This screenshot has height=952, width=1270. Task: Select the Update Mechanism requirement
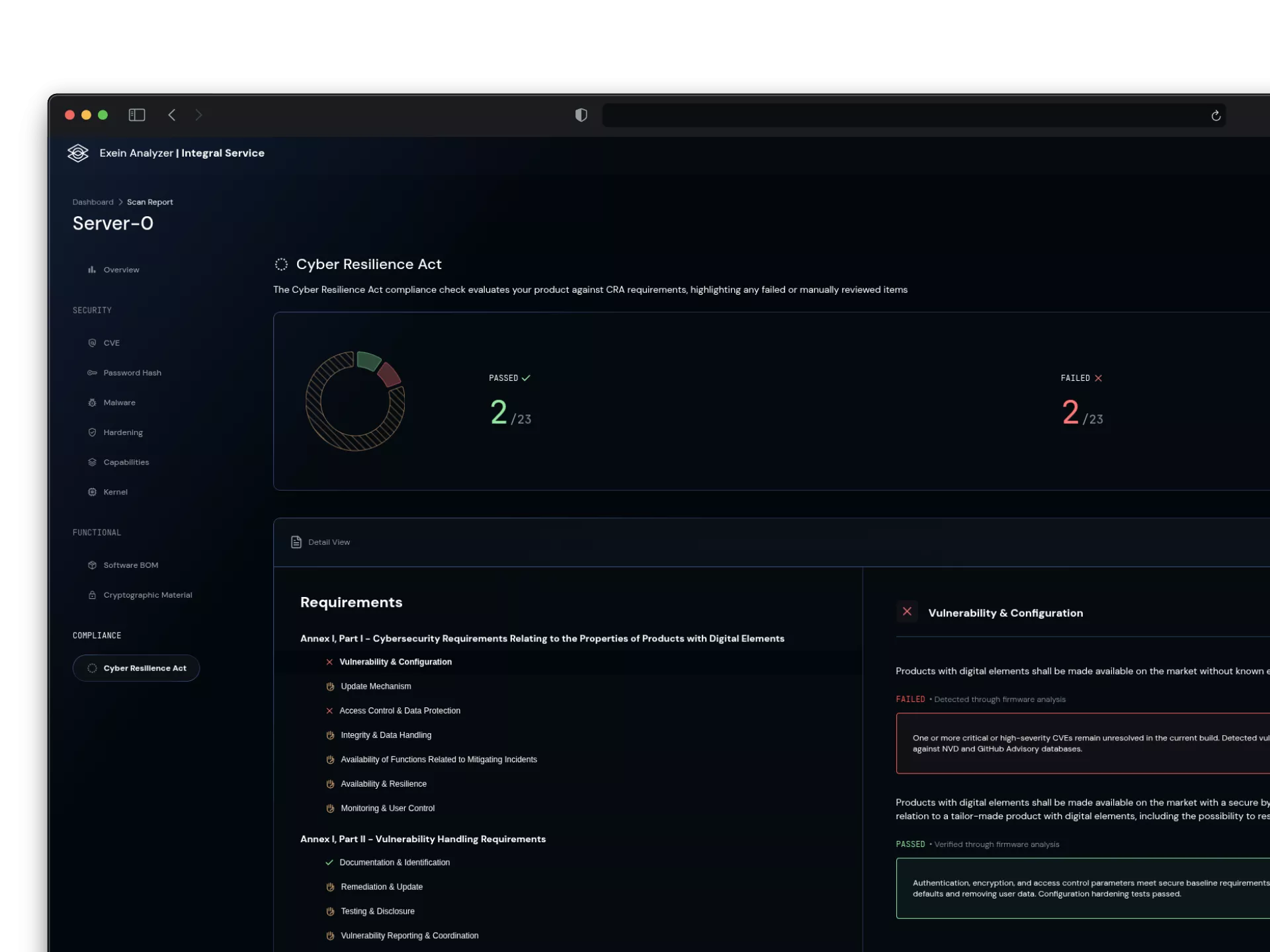(x=375, y=686)
